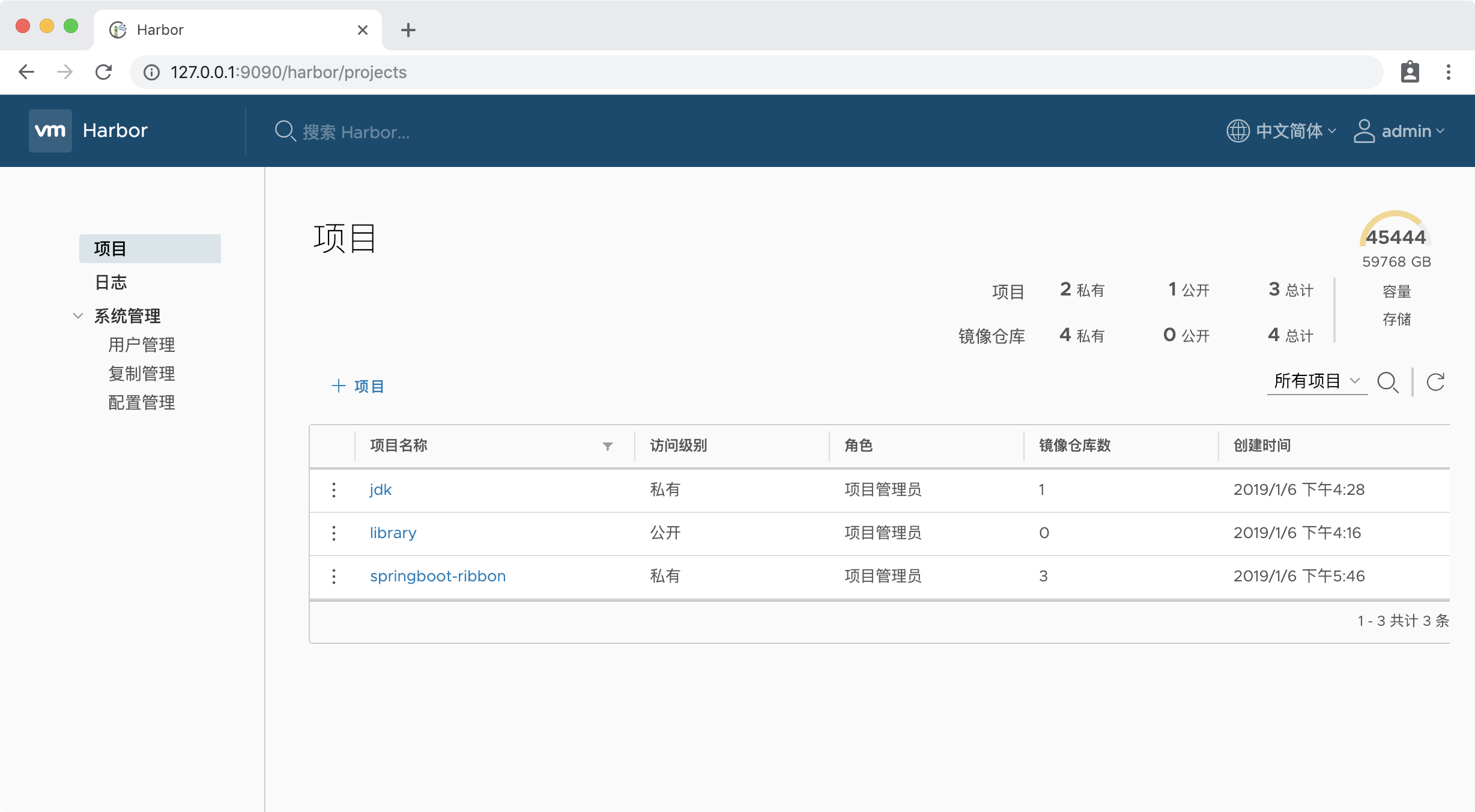The image size is (1475, 812).
Task: Click the VMware Harbor logo
Action: 50,130
